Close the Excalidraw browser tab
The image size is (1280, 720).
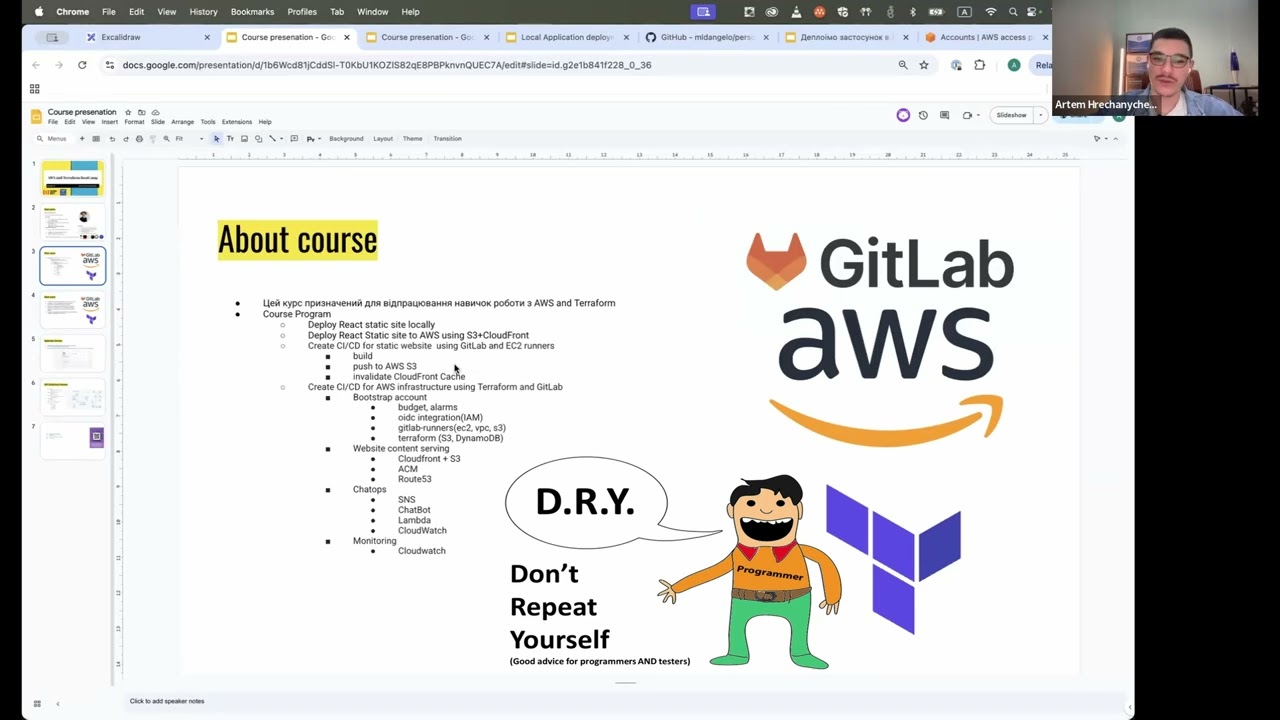[207, 37]
